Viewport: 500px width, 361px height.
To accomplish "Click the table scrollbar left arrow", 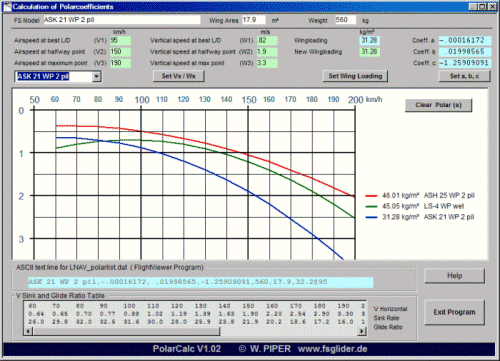I will pos(28,331).
